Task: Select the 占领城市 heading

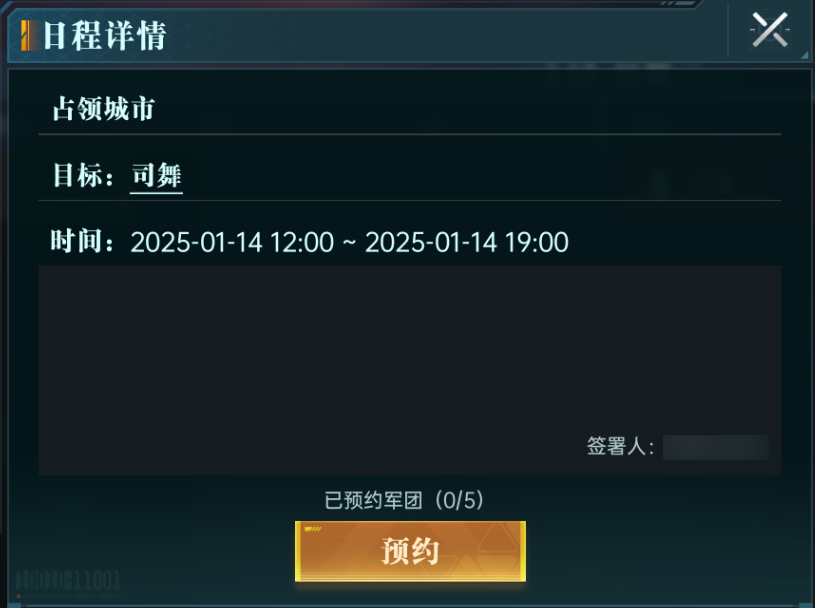Action: click(x=103, y=109)
